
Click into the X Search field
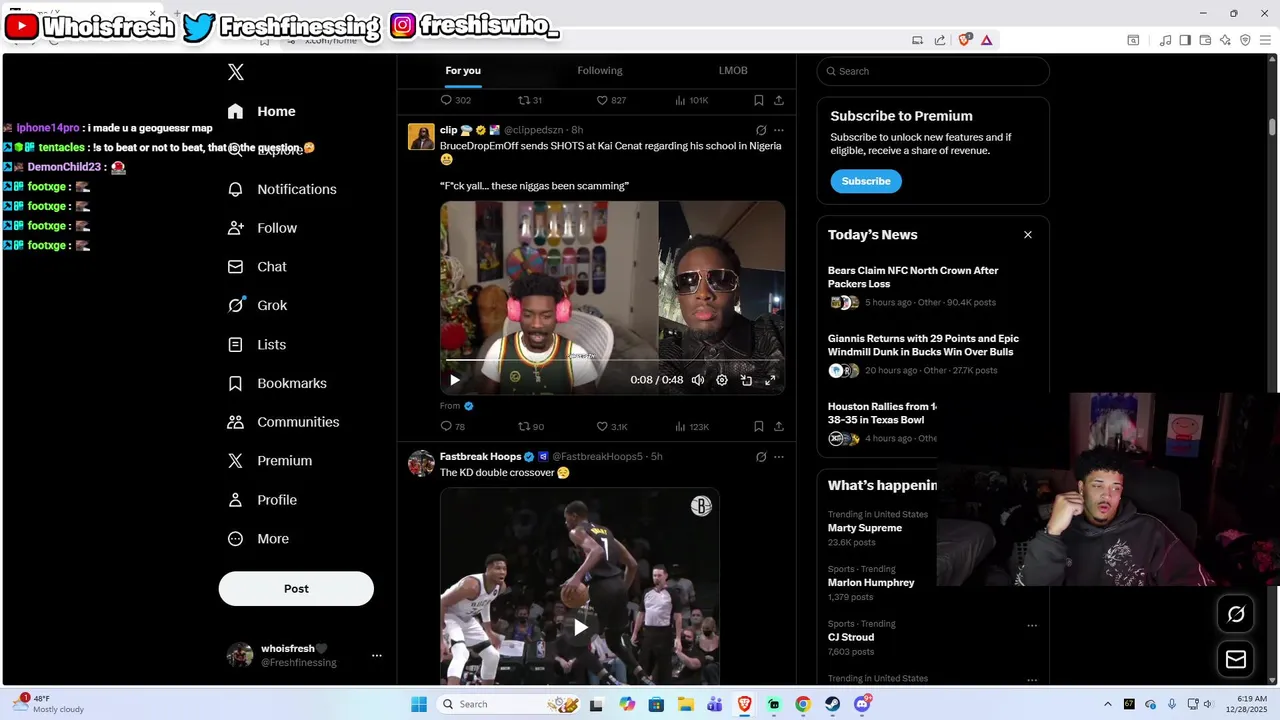click(933, 71)
